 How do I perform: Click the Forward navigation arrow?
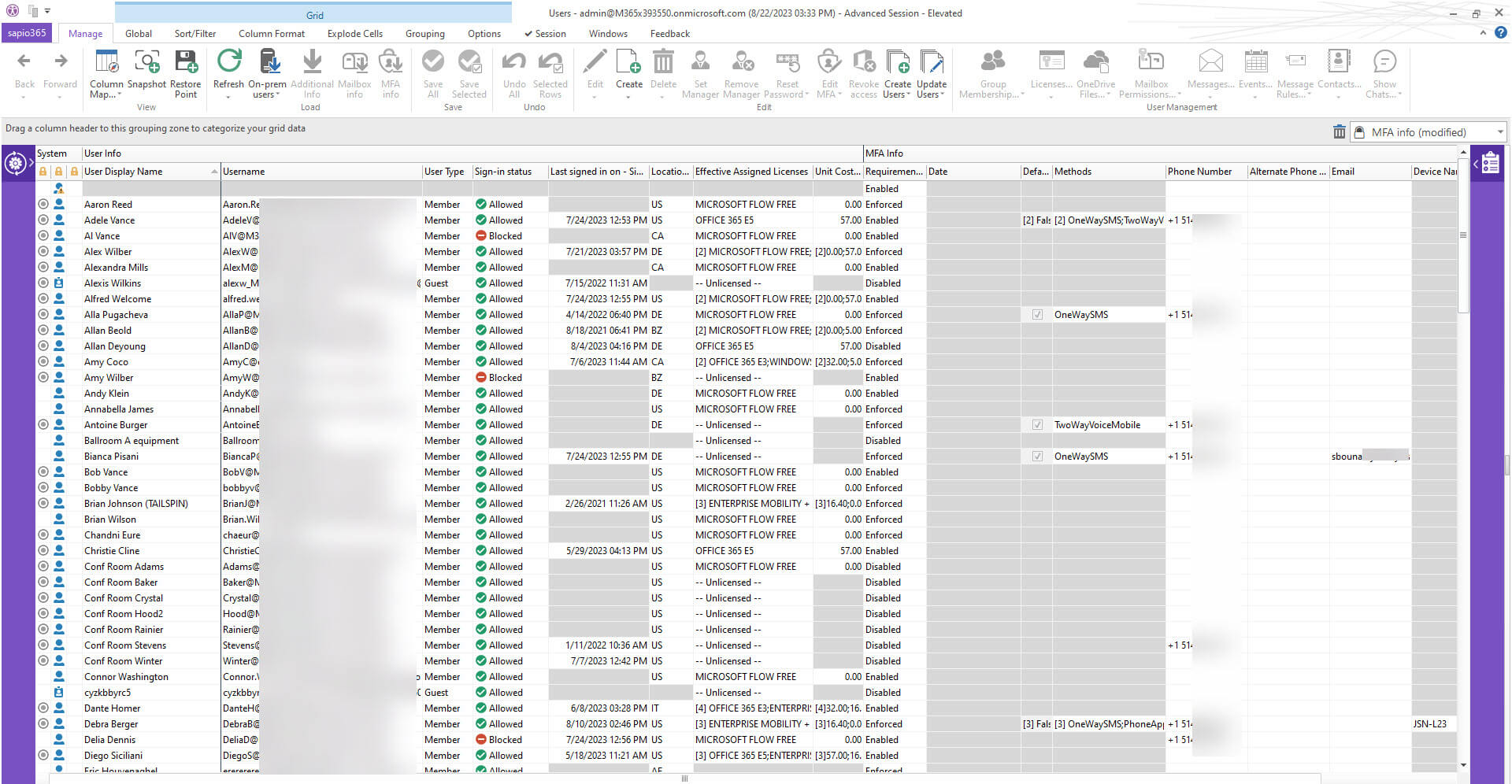click(61, 61)
